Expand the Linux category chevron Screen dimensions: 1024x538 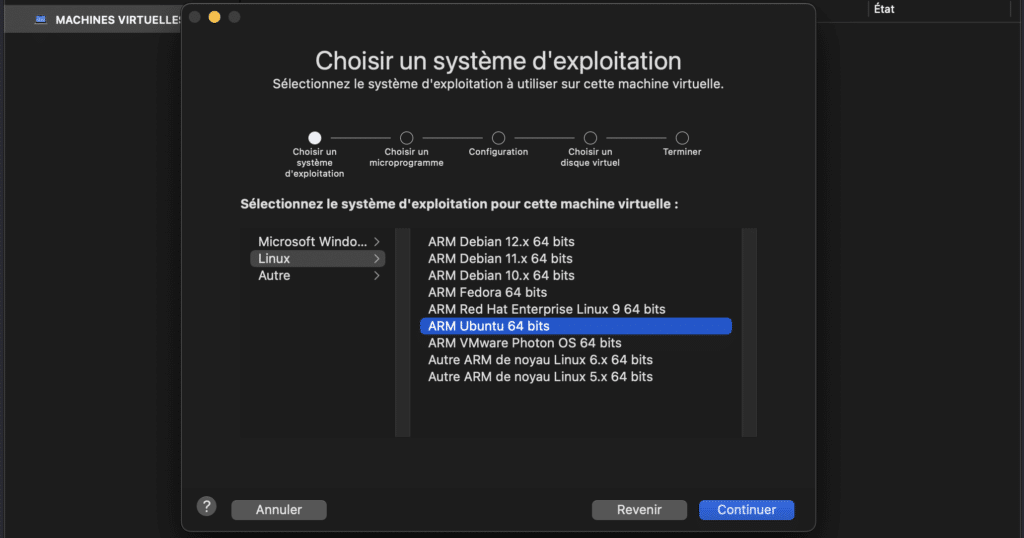pos(377,259)
